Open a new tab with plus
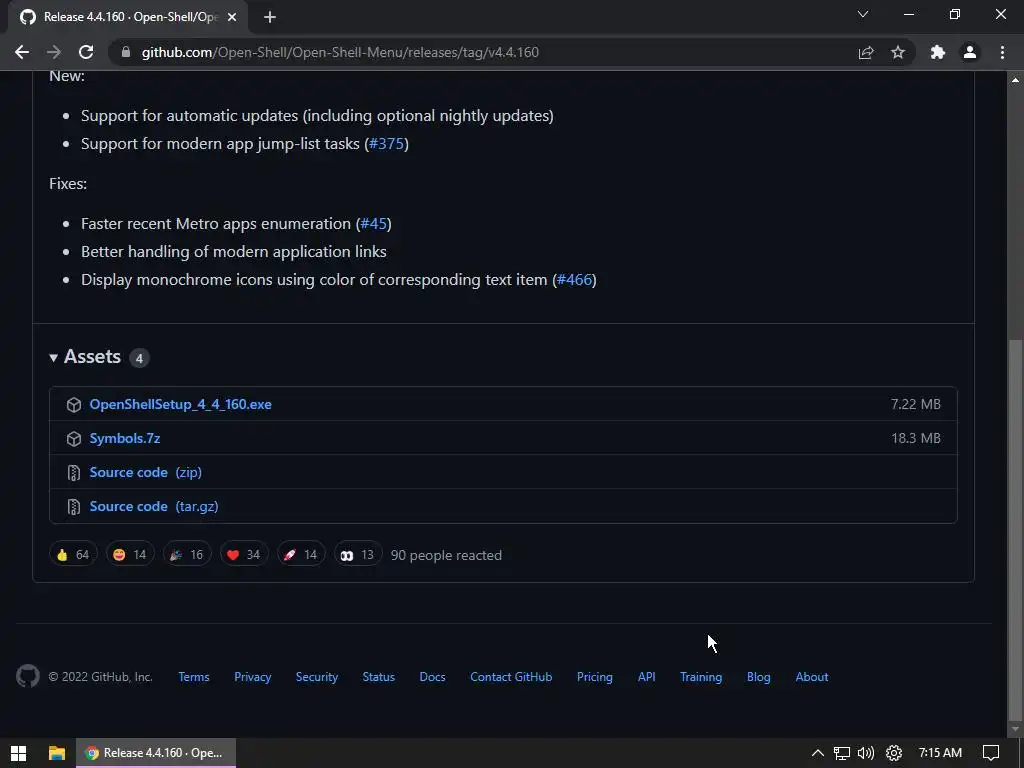Viewport: 1024px width, 768px height. 270,17
